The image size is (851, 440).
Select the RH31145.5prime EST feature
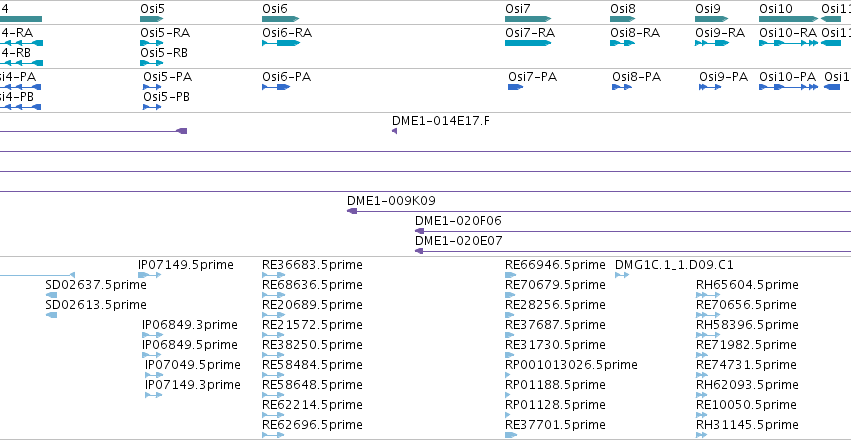click(x=702, y=435)
